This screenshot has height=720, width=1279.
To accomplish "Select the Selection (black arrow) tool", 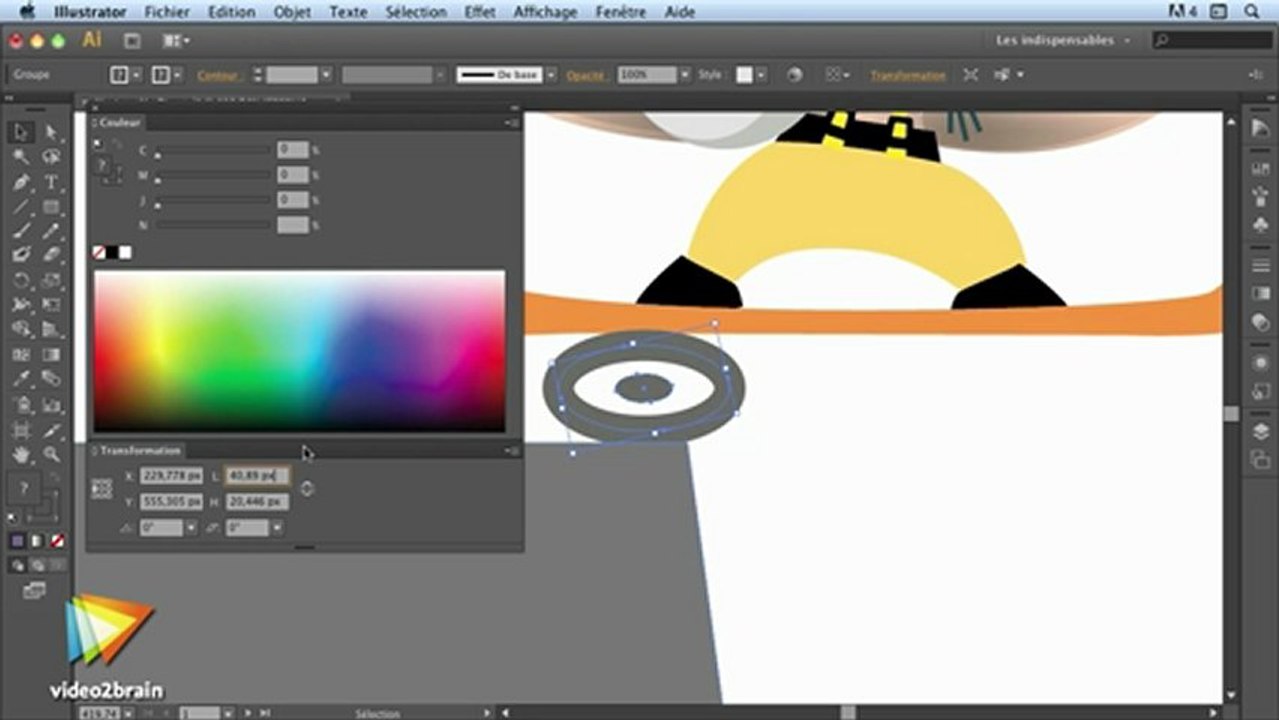I will 22,132.
